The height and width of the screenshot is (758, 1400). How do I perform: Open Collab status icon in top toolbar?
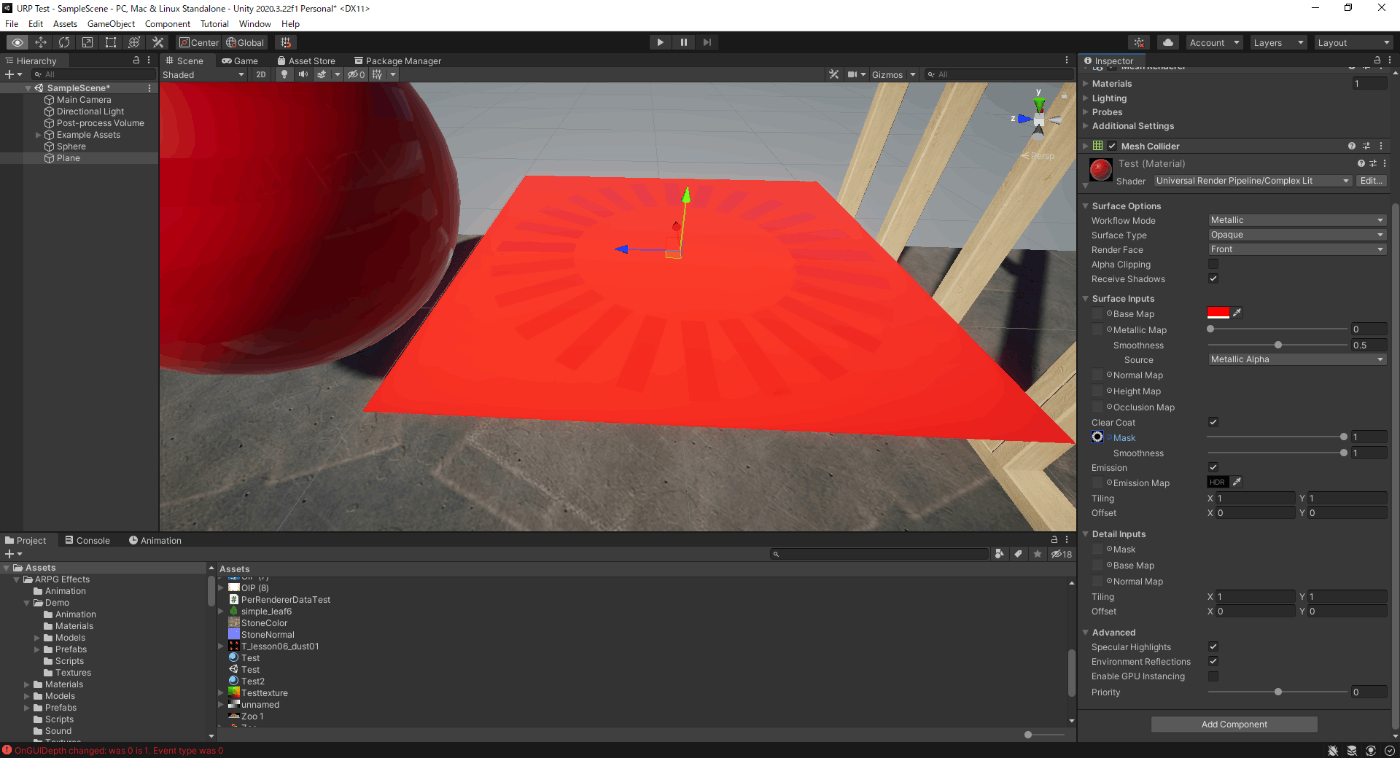click(x=1139, y=43)
